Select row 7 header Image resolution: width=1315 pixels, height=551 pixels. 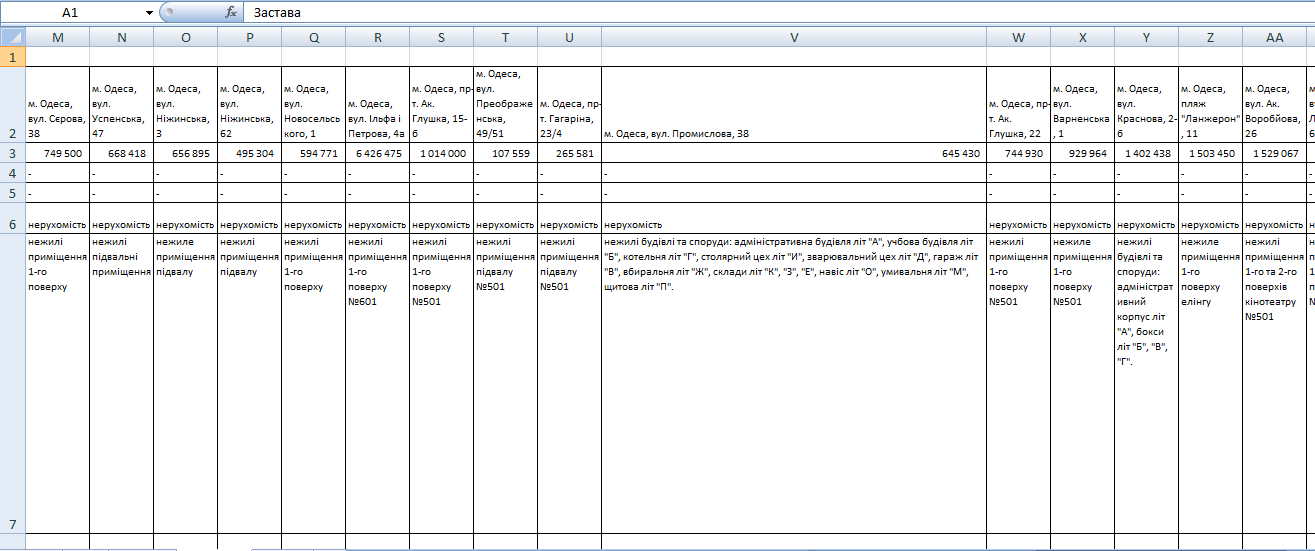12,524
